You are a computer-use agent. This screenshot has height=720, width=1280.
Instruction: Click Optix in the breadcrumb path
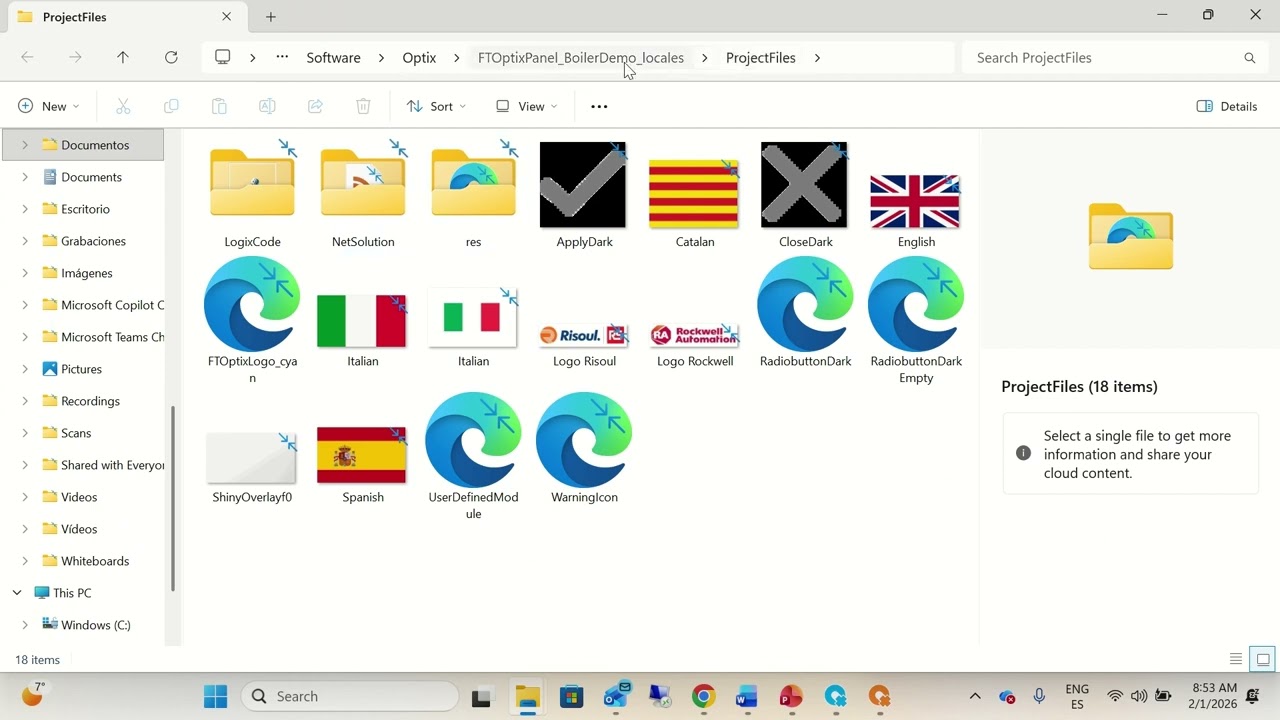pos(419,58)
